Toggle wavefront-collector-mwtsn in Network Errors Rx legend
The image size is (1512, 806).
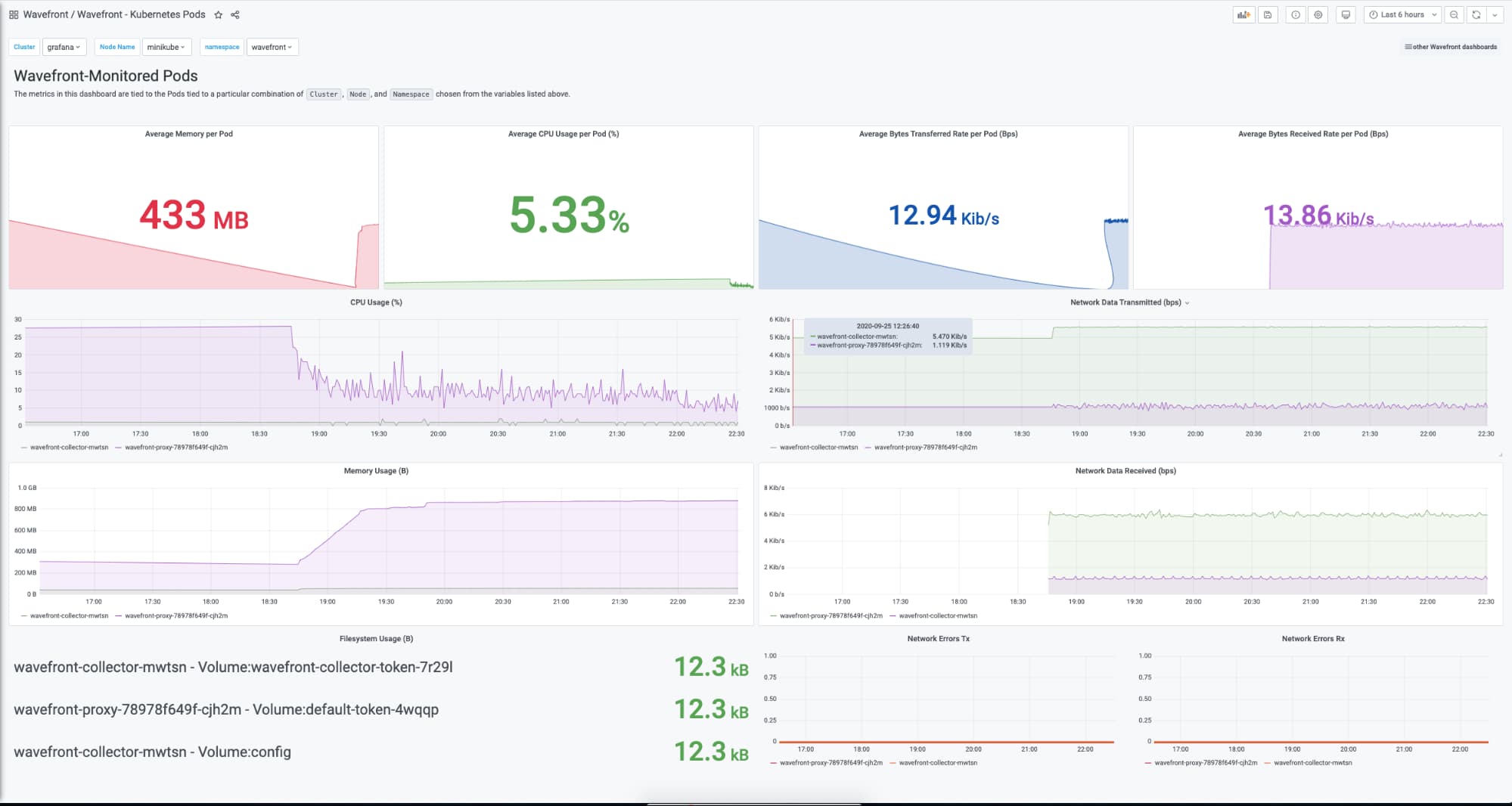click(x=1312, y=763)
